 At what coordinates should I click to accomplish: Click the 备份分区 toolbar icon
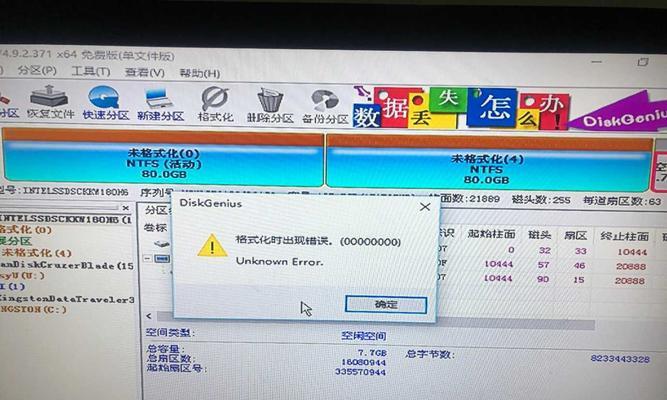coord(325,107)
